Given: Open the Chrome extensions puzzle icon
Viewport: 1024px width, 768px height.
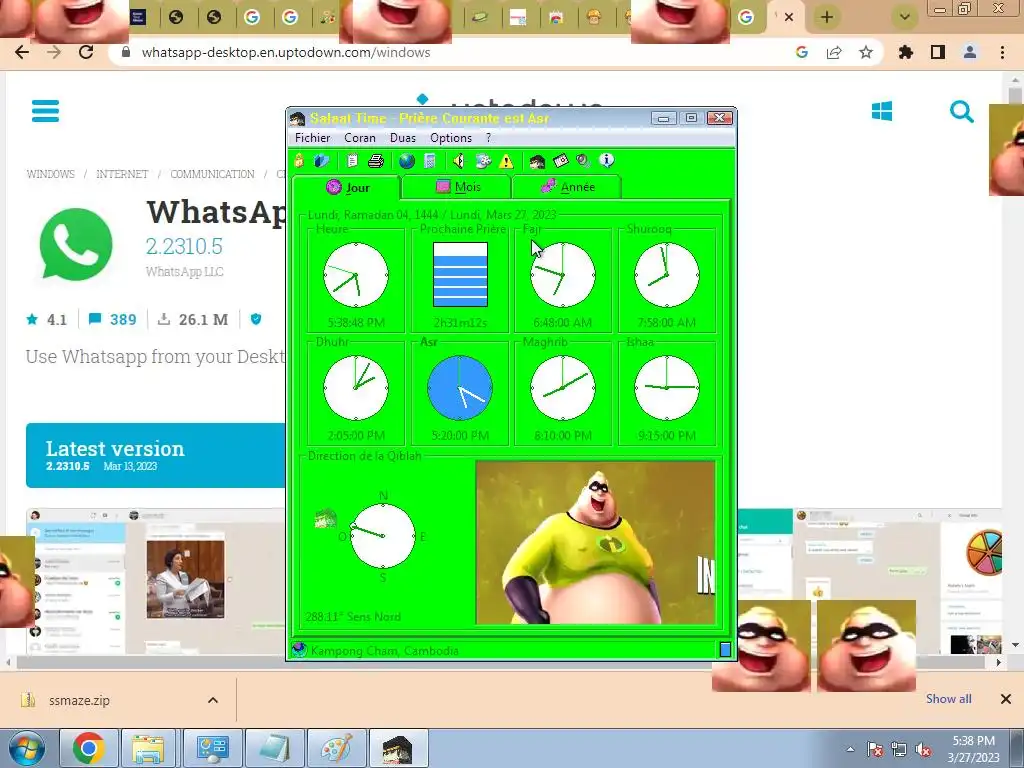Looking at the screenshot, I should pos(906,52).
